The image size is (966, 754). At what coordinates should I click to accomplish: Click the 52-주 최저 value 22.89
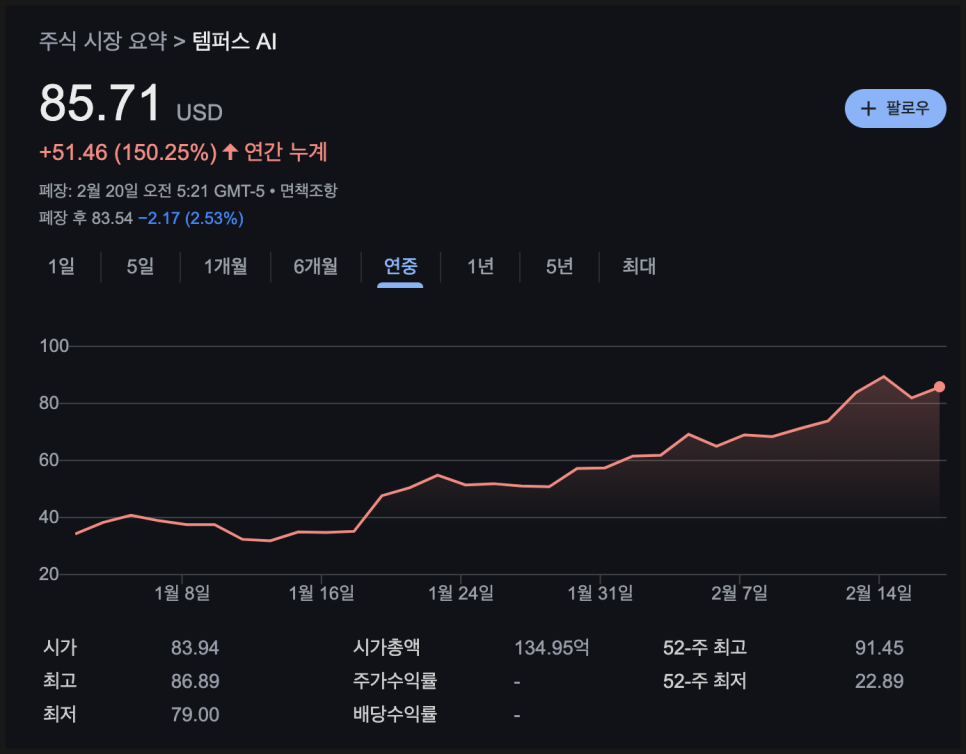(x=879, y=681)
